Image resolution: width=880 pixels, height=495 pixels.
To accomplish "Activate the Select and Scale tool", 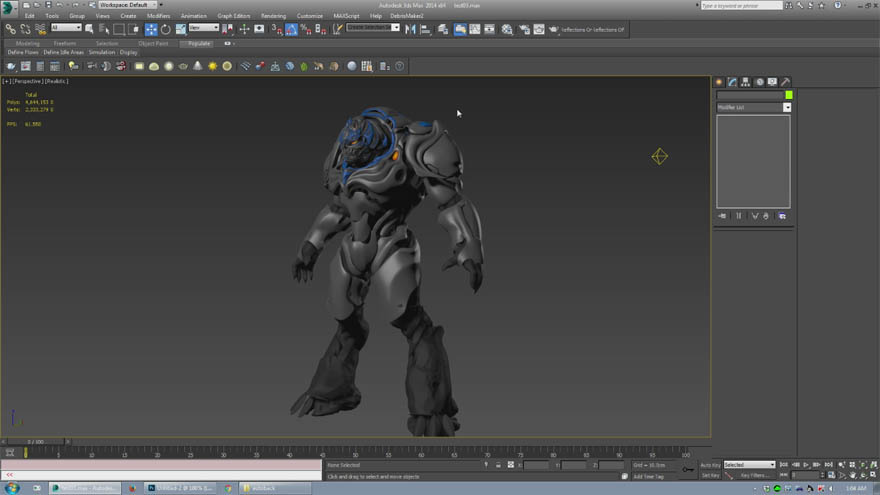I will pyautogui.click(x=181, y=29).
